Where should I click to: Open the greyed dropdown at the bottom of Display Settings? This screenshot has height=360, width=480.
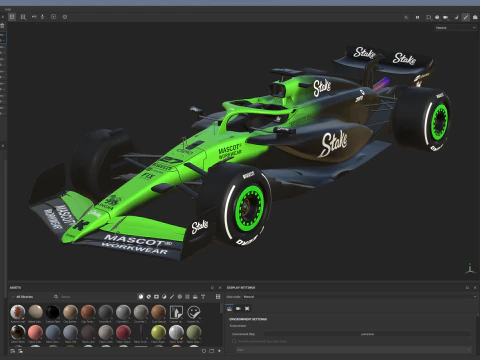[x=353, y=350]
